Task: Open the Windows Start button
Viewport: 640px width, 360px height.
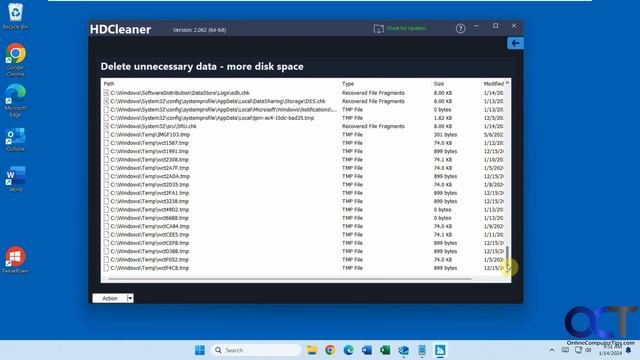Action: [200, 350]
